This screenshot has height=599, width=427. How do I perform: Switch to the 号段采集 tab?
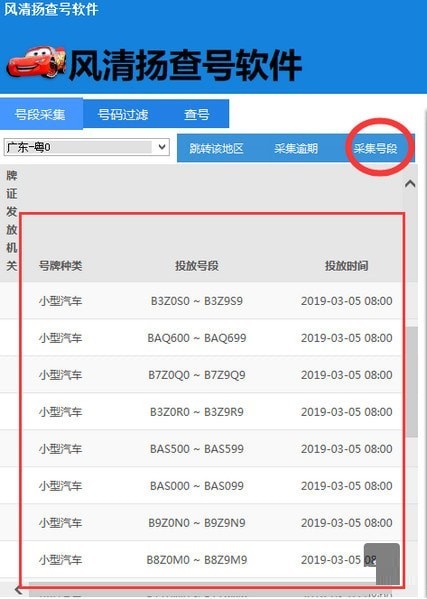[41, 114]
